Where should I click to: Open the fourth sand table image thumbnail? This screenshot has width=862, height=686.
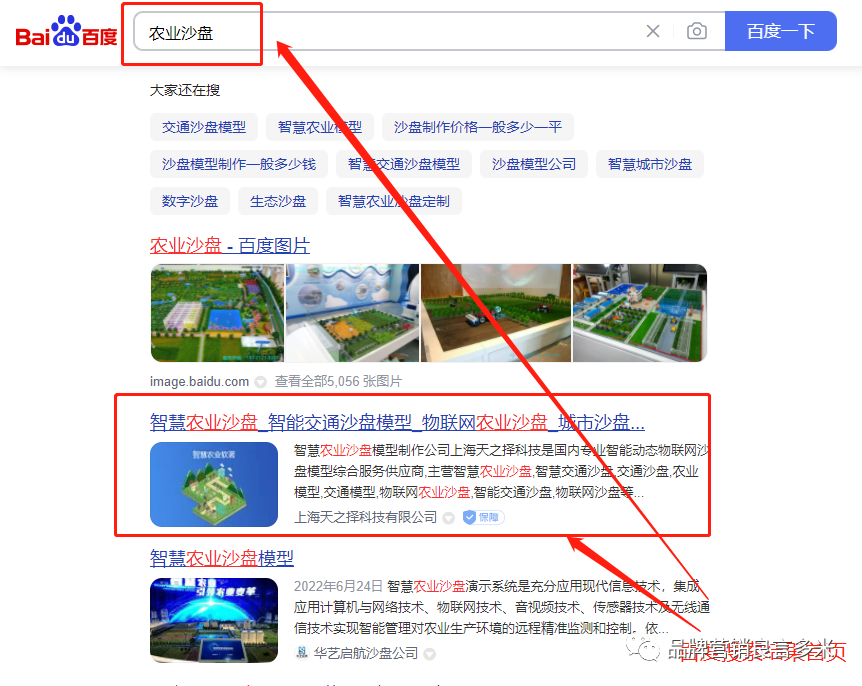click(640, 313)
